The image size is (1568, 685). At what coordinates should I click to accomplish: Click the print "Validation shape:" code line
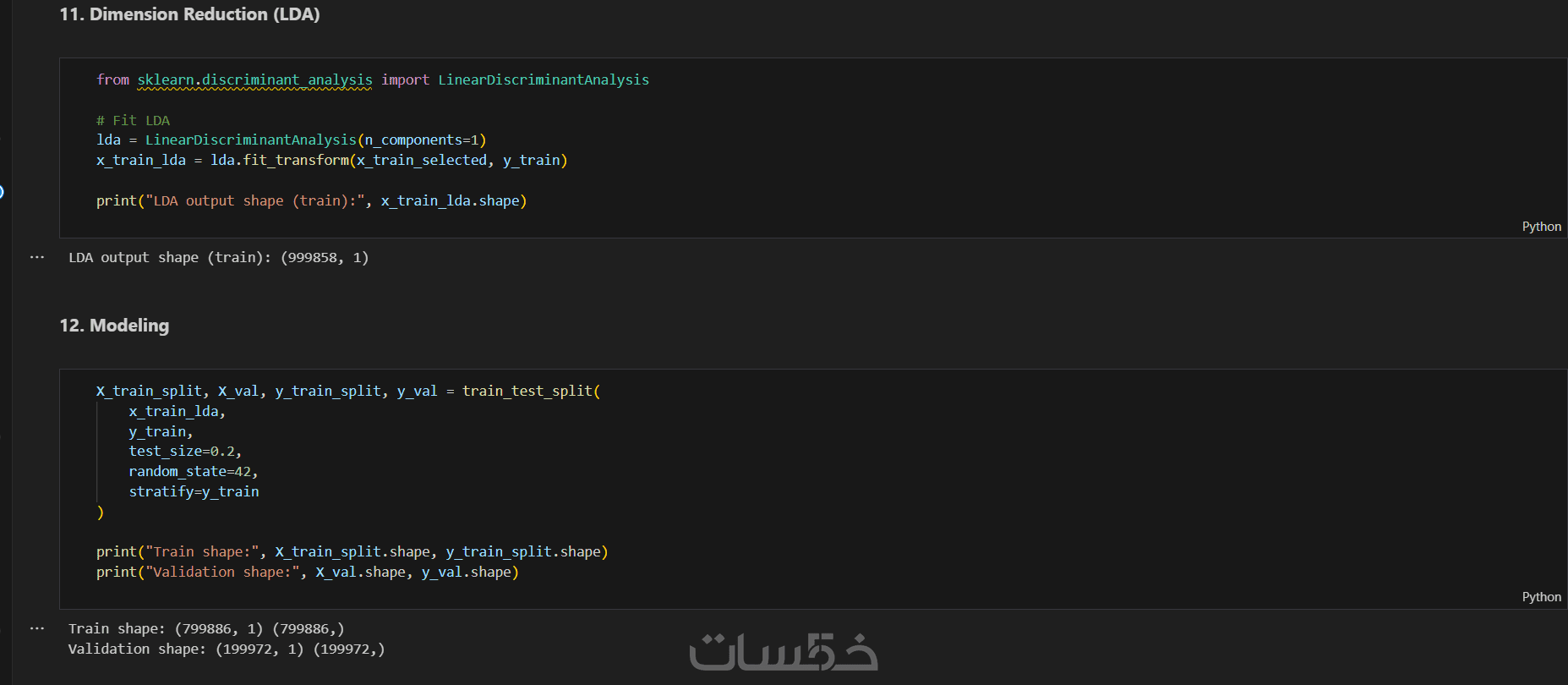click(x=307, y=572)
